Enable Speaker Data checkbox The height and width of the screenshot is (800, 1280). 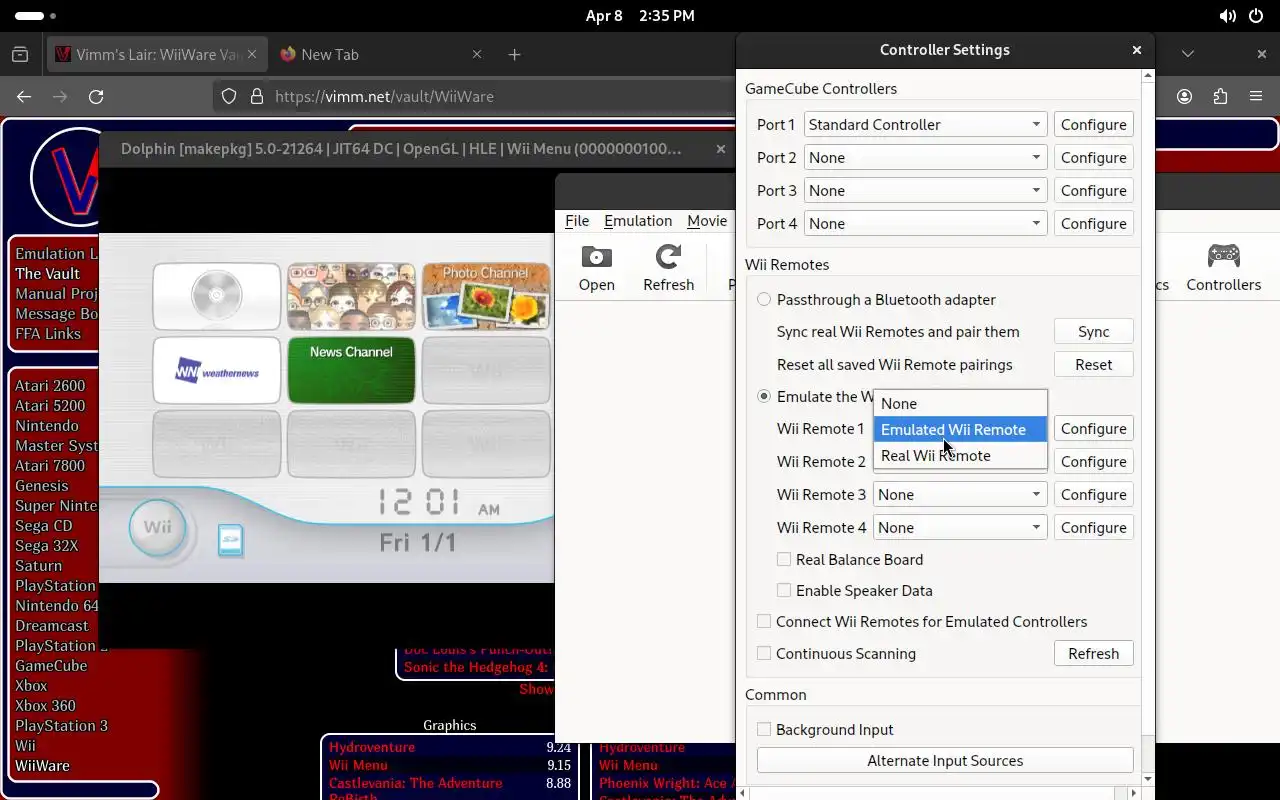point(784,590)
